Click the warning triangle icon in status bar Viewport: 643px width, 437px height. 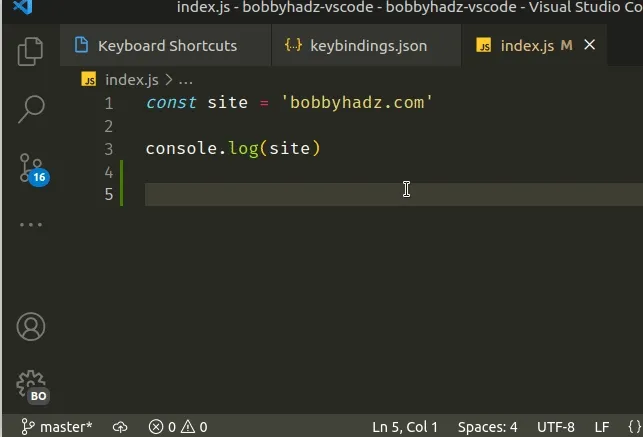[188, 427]
